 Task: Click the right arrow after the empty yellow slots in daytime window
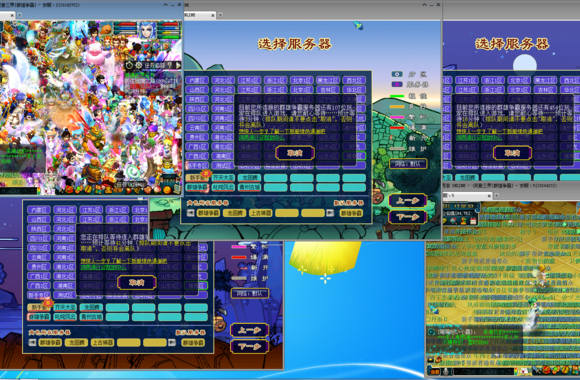[x=330, y=213]
